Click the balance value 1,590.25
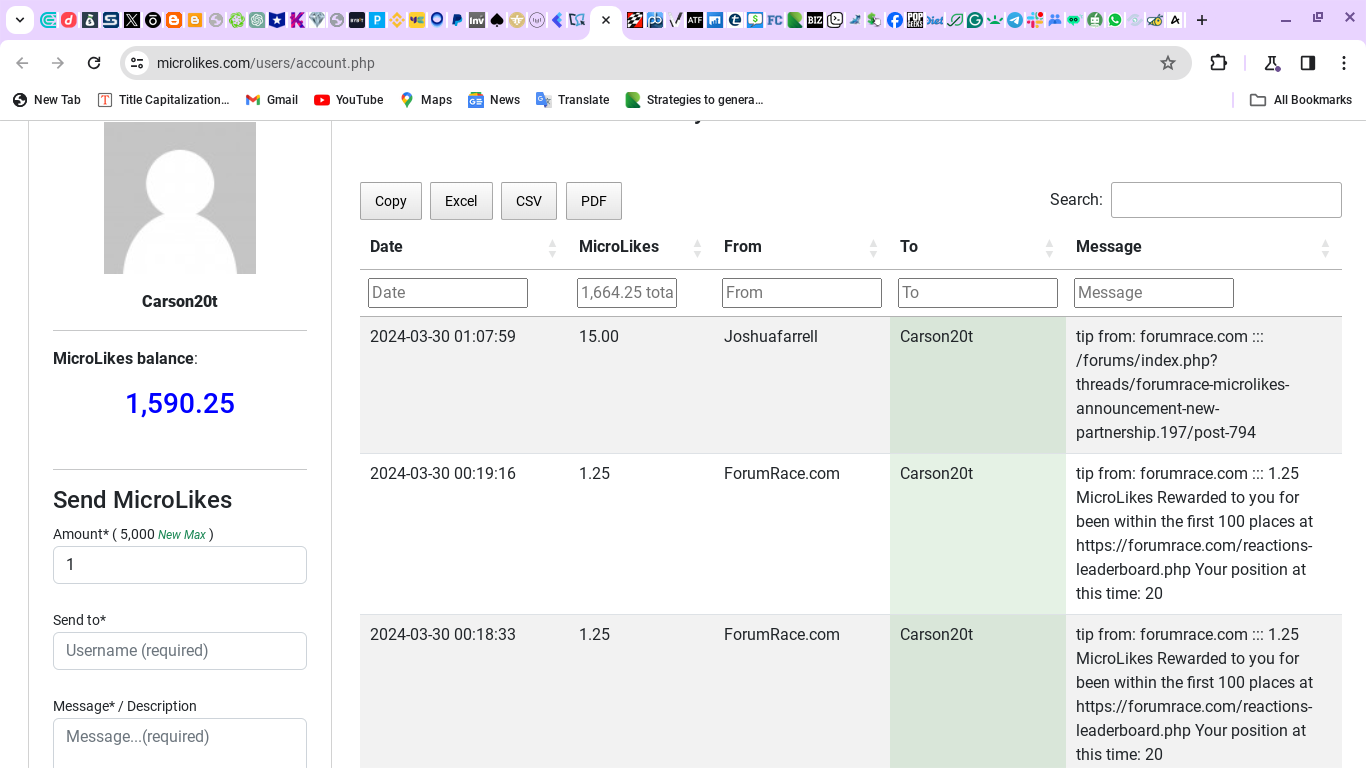Screen dimensions: 1366x768 click(x=180, y=404)
